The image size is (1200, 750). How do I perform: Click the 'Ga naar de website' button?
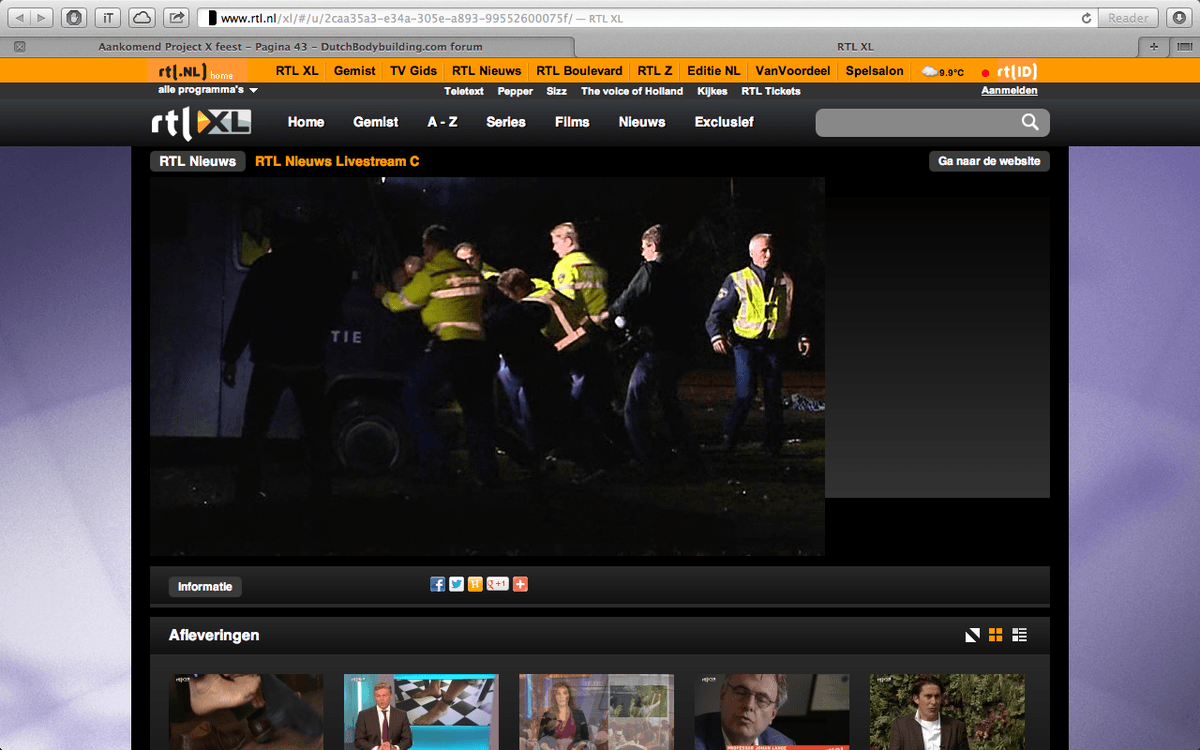[x=989, y=161]
